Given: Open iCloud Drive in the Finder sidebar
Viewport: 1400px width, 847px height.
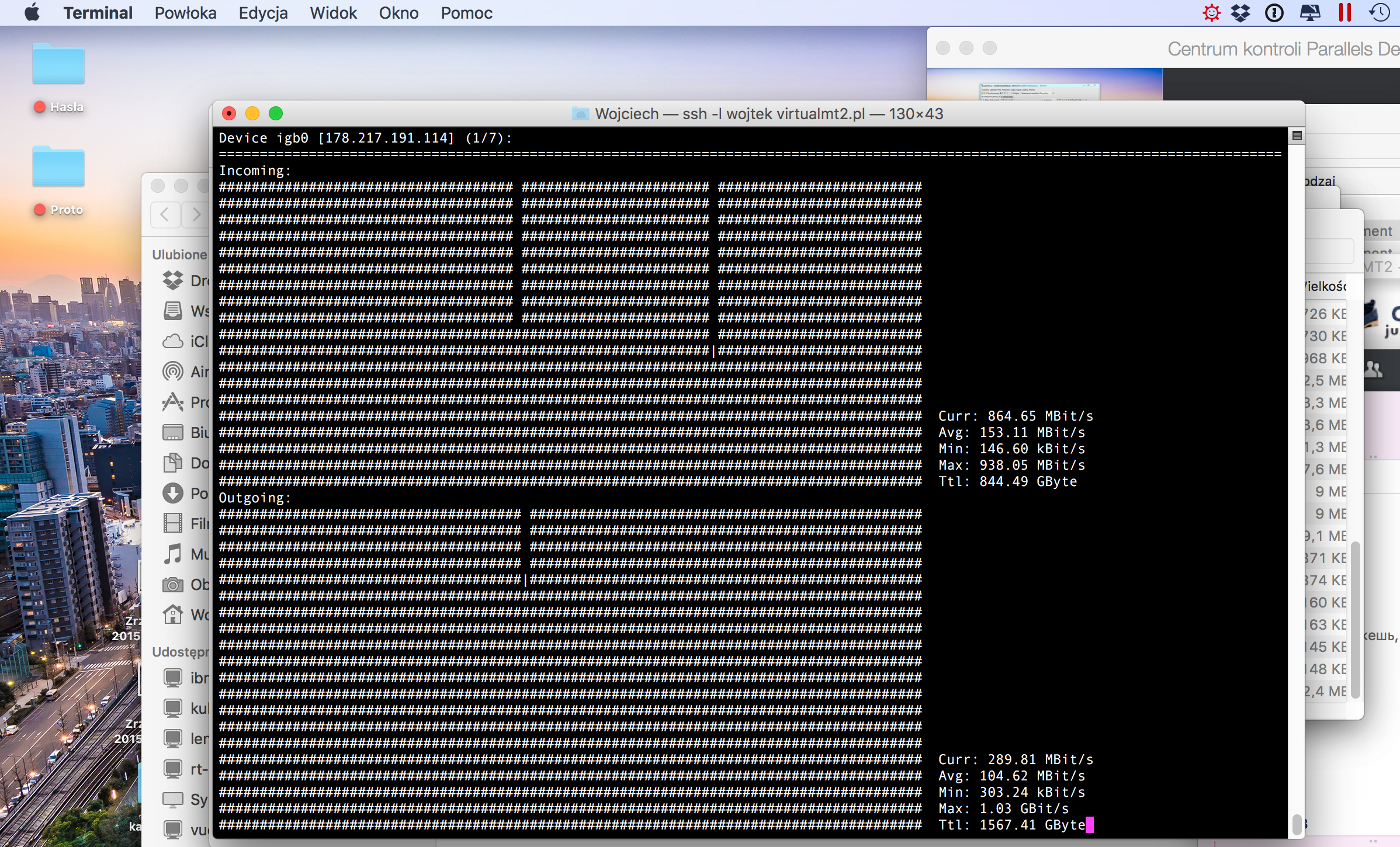Looking at the screenshot, I should (x=186, y=341).
